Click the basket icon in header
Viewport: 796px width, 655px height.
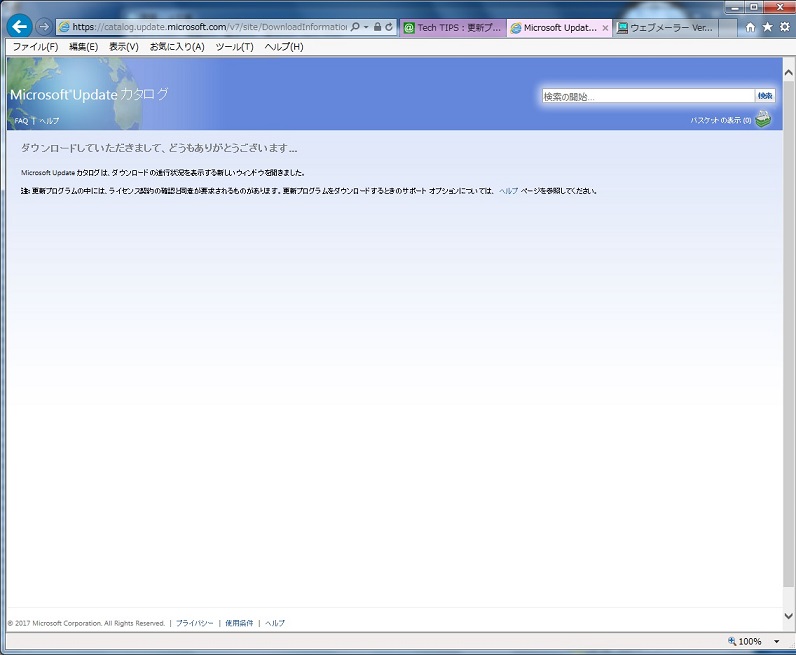point(763,119)
